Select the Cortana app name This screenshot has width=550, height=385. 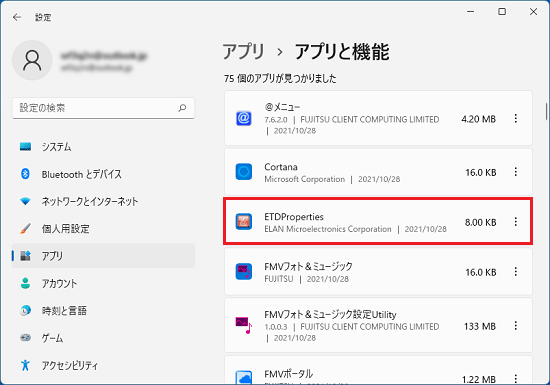point(281,167)
